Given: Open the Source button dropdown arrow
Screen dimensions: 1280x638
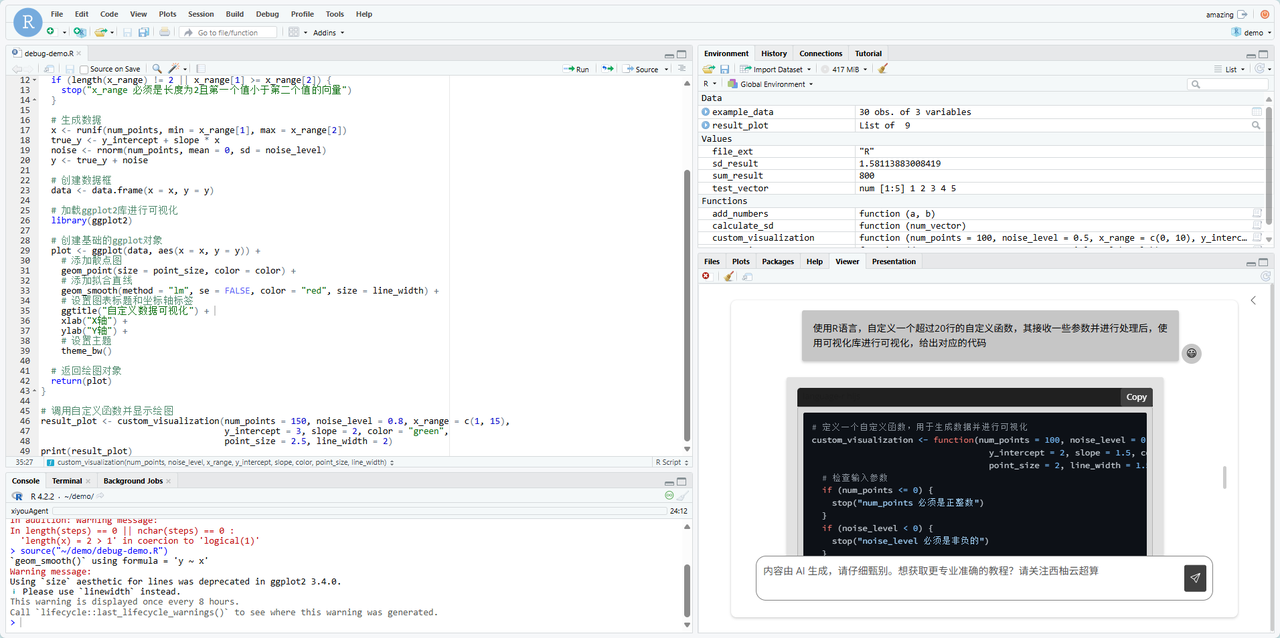Looking at the screenshot, I should [667, 70].
